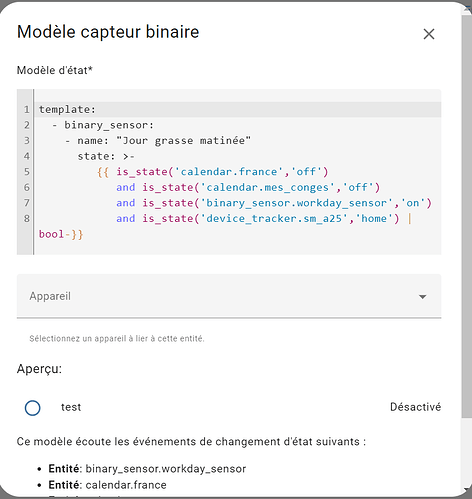
Task: Open the Appareil dropdown
Action: point(229,296)
